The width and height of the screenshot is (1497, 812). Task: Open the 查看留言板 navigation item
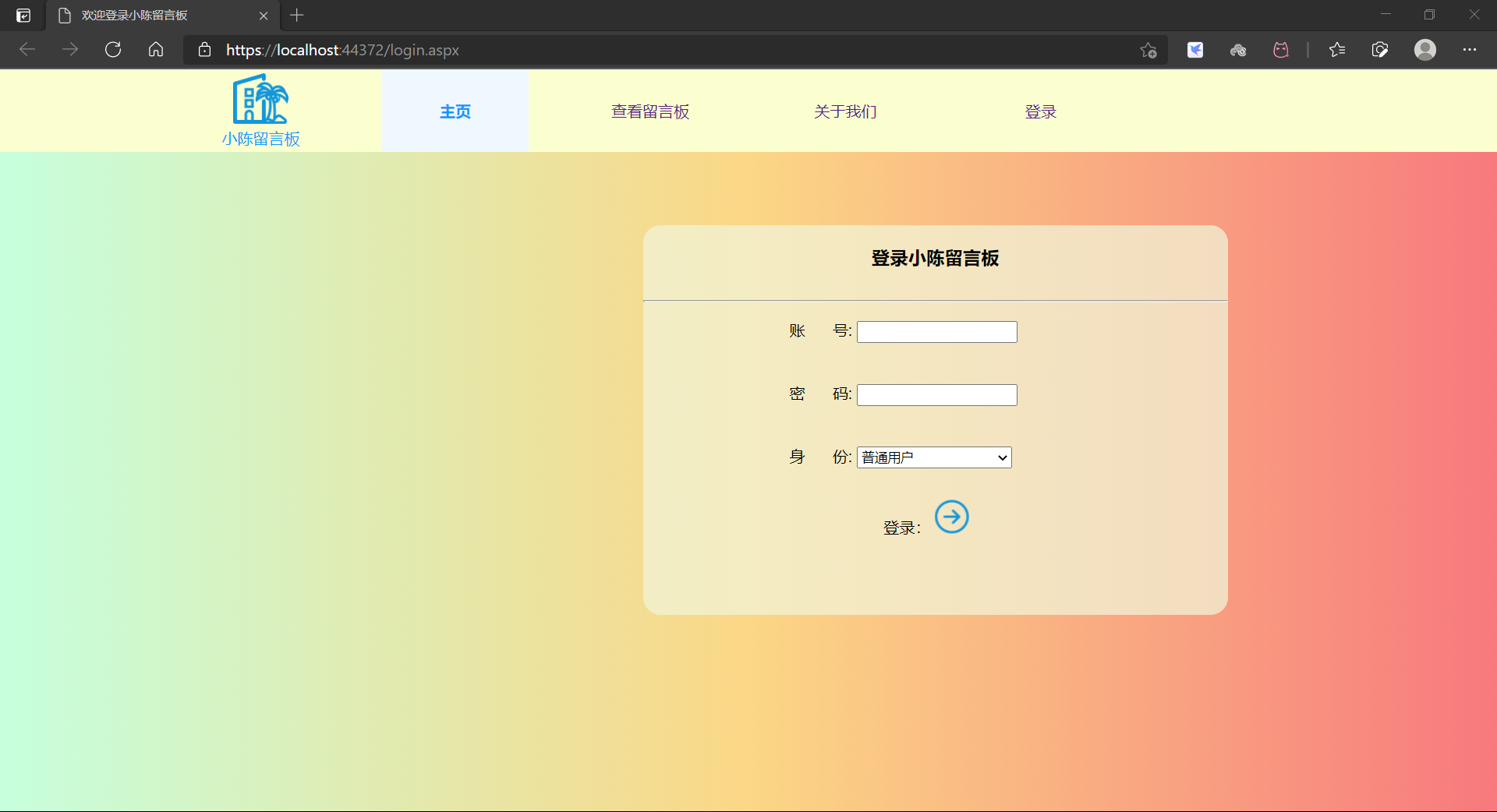649,111
